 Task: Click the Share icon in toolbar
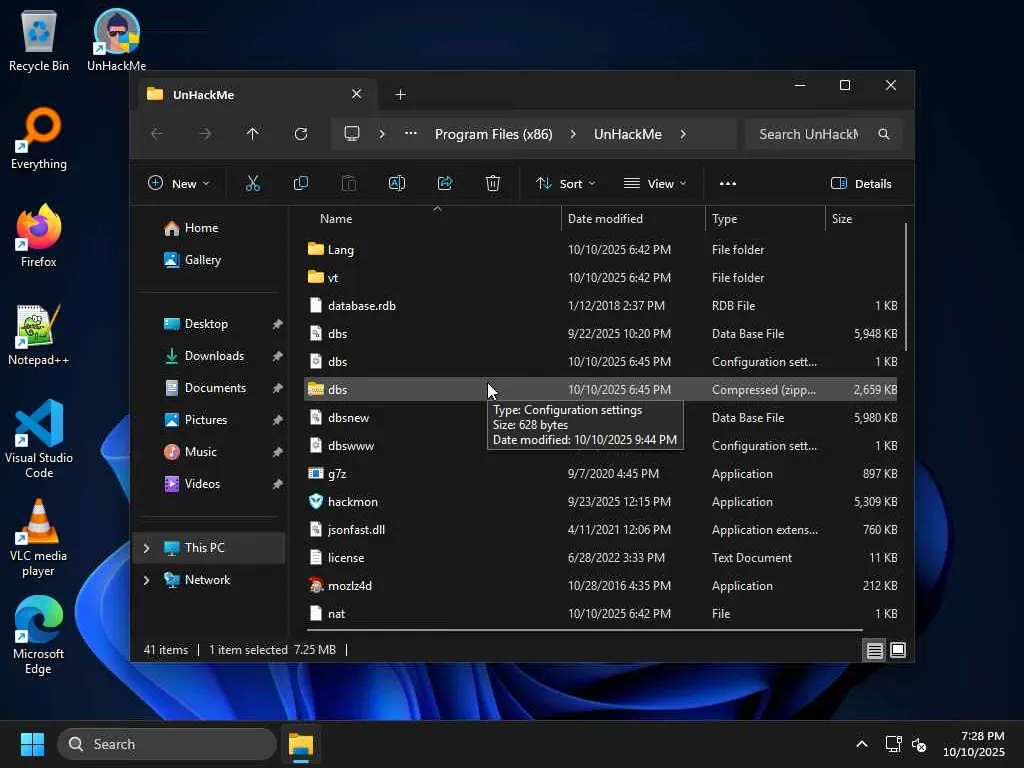(x=445, y=184)
